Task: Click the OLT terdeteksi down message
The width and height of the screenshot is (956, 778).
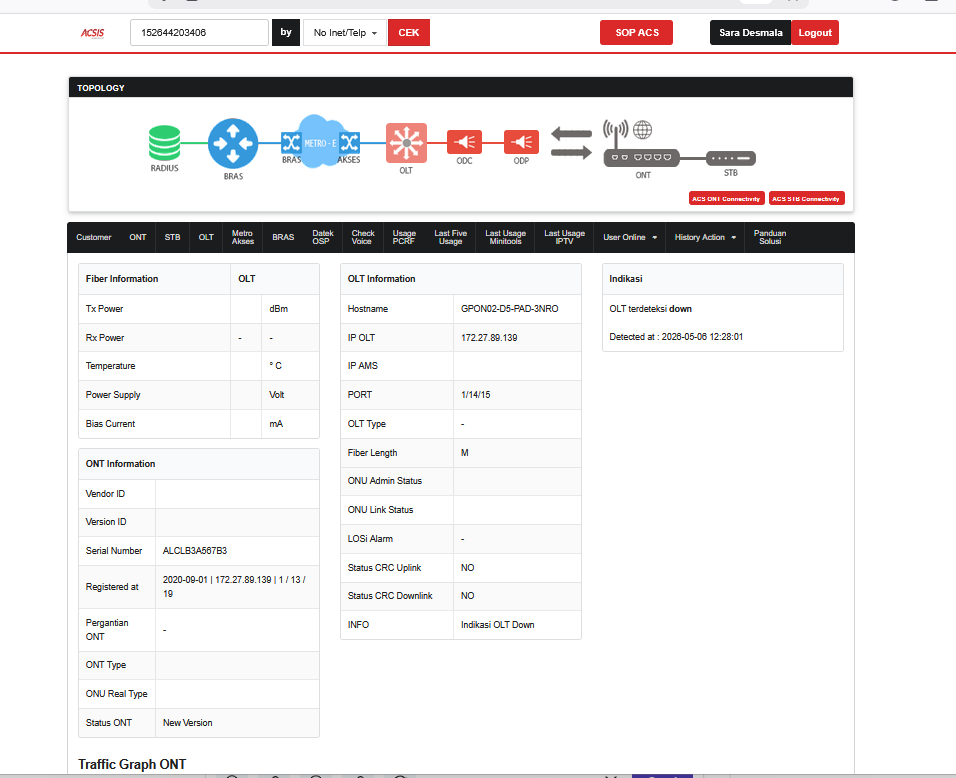Action: click(651, 309)
